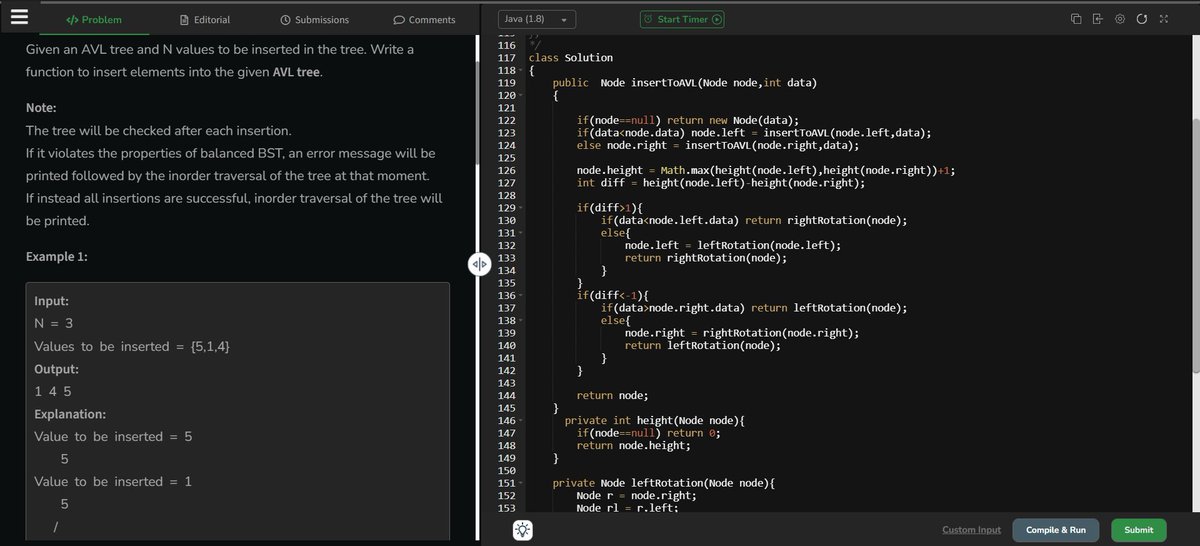
Task: Collapse code fold at line 129
Action: coord(523,208)
